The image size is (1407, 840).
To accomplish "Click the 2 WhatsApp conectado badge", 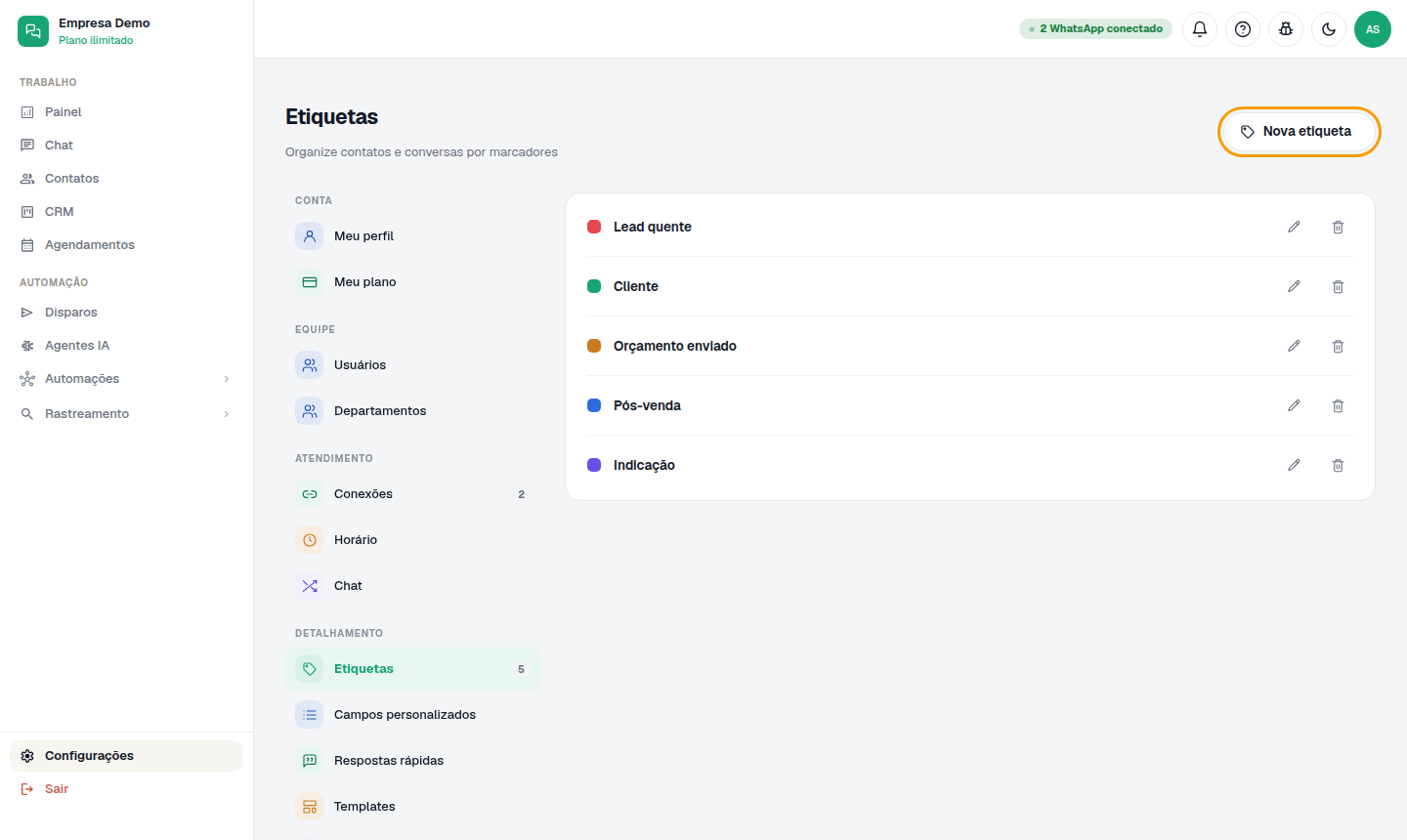I will click(1095, 29).
